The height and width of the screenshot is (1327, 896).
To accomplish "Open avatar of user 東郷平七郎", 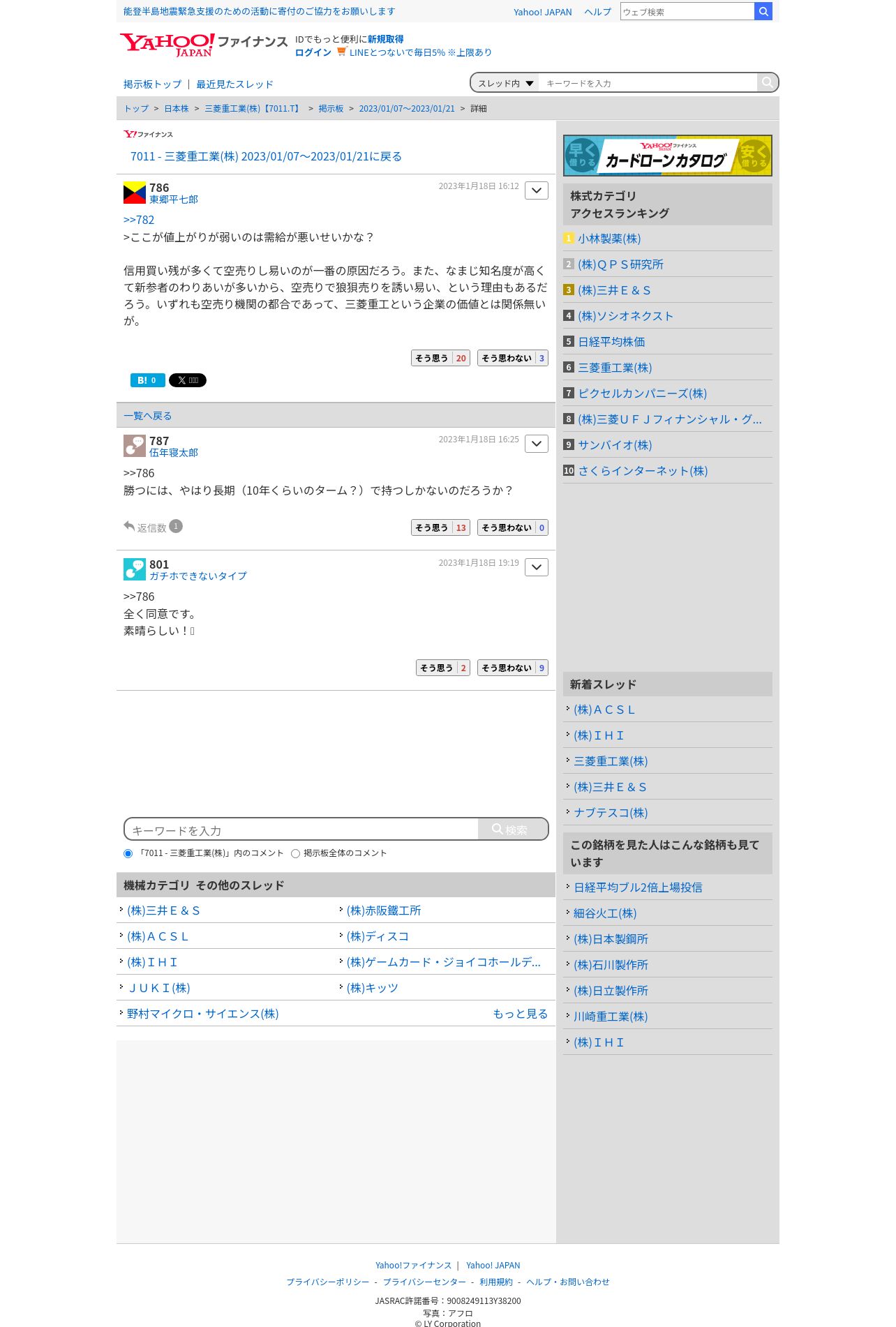I will coord(135,193).
